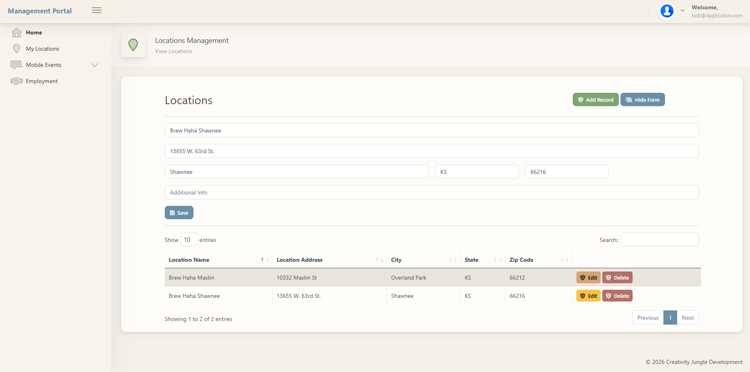Delete the Brew Haha Mastin row
The width and height of the screenshot is (750, 372).
(618, 278)
